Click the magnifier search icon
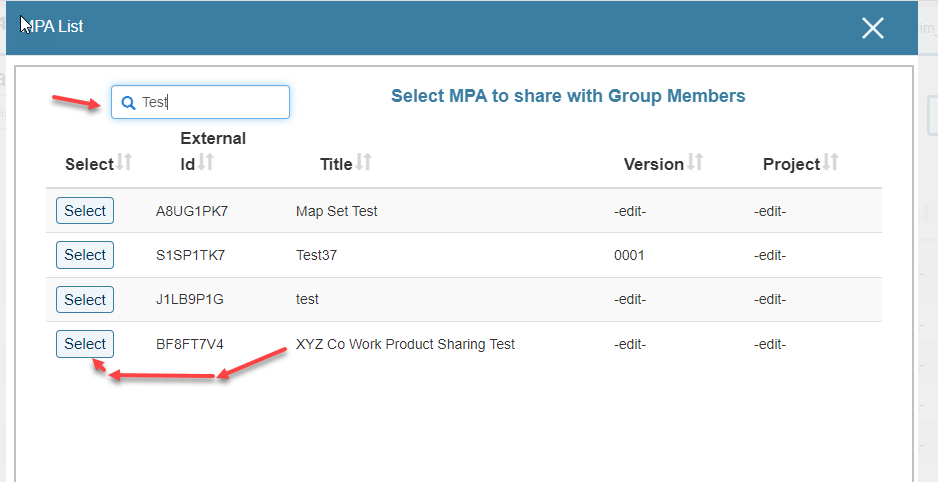 tap(128, 103)
